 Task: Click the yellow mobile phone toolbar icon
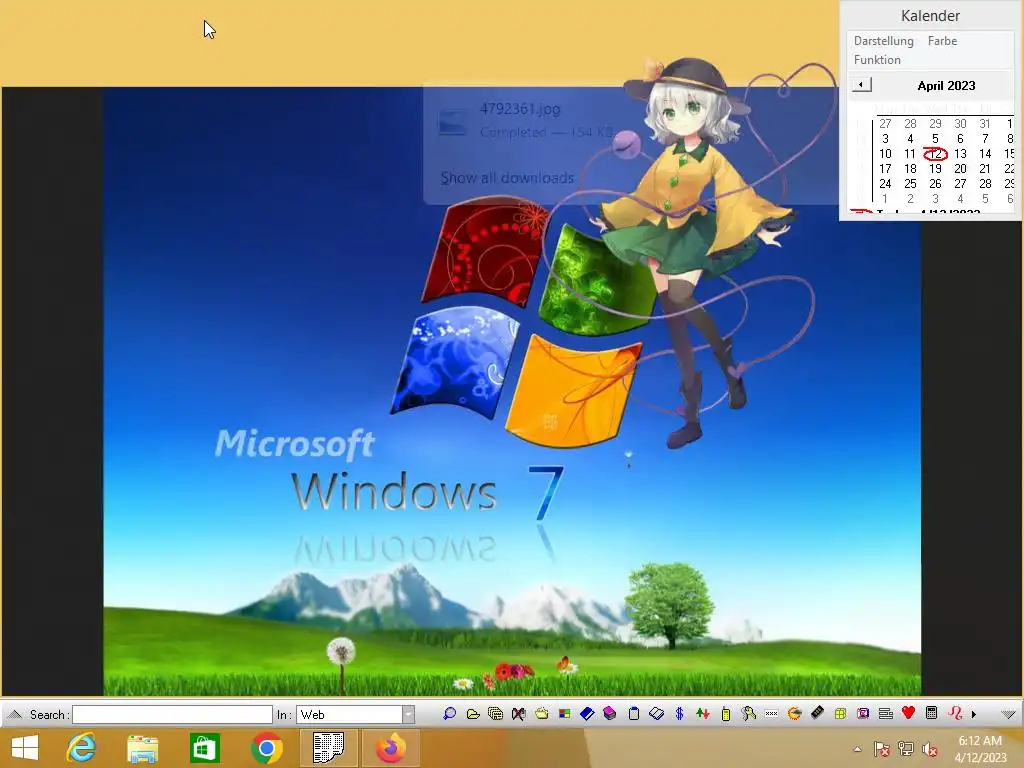(x=726, y=714)
